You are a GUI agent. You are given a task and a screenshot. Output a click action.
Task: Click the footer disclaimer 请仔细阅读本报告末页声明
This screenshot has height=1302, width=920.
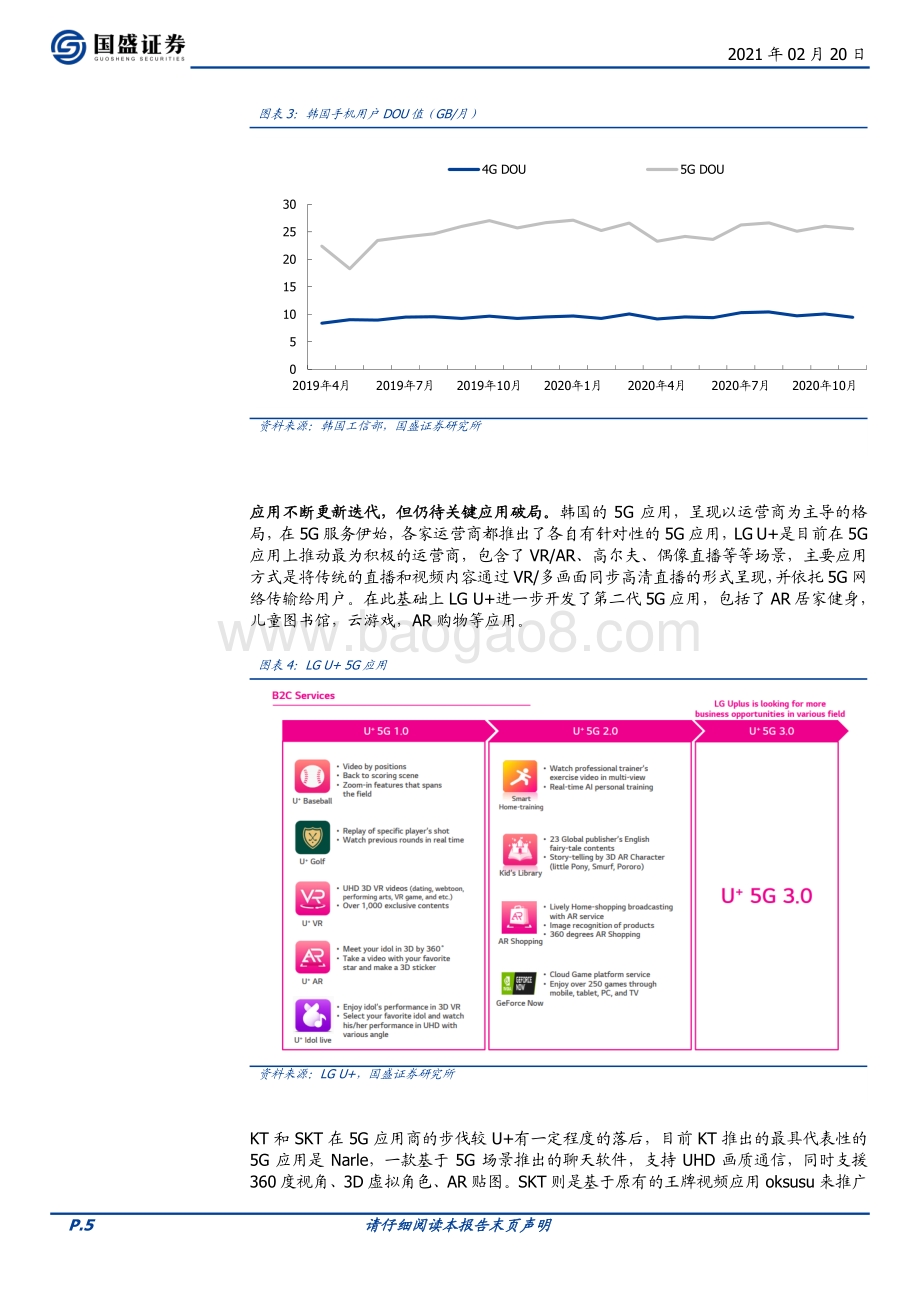460,1226
